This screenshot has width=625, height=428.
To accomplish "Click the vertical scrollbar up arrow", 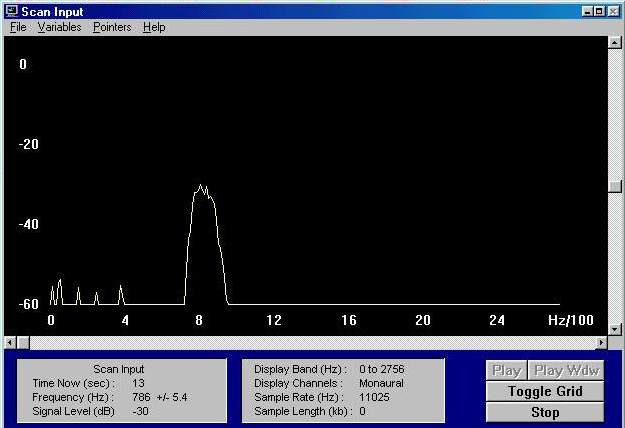I will (615, 43).
